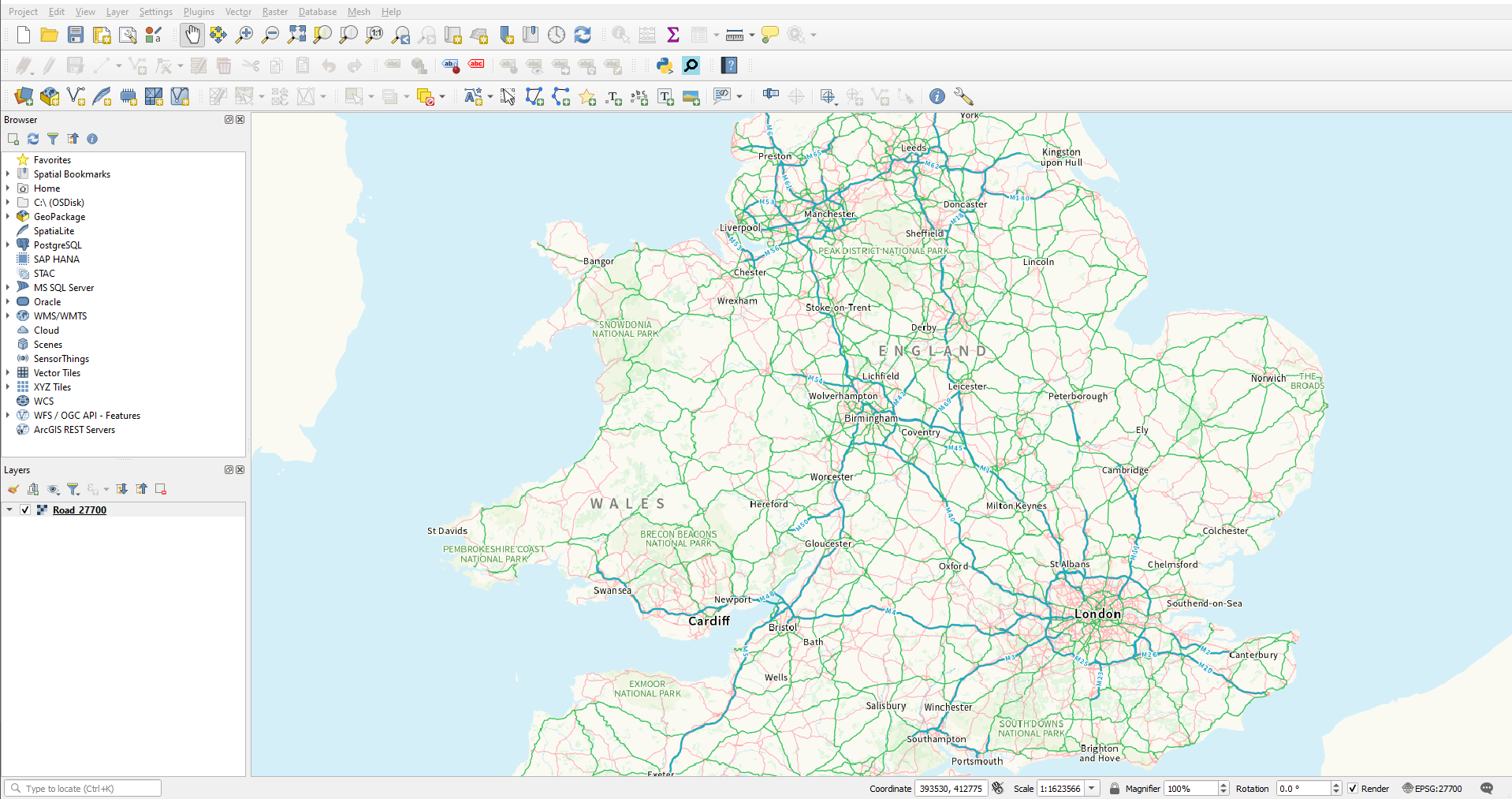The width and height of the screenshot is (1512, 799).
Task: Open the Temporal Controller panel
Action: [x=557, y=35]
